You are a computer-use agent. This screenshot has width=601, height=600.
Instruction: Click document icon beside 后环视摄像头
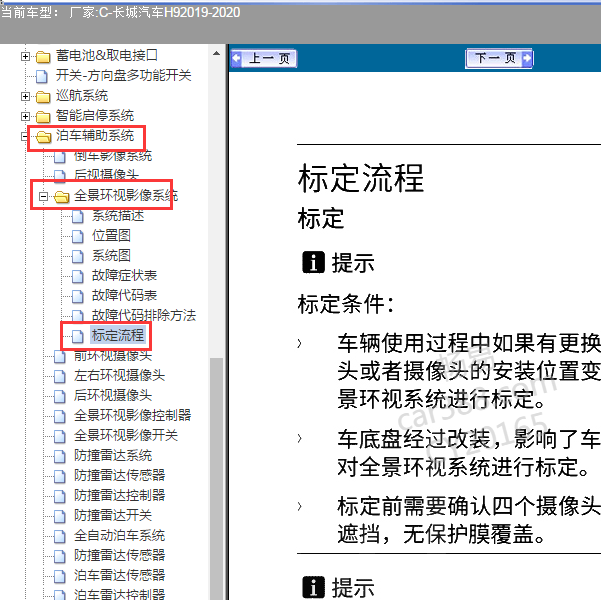click(x=60, y=396)
